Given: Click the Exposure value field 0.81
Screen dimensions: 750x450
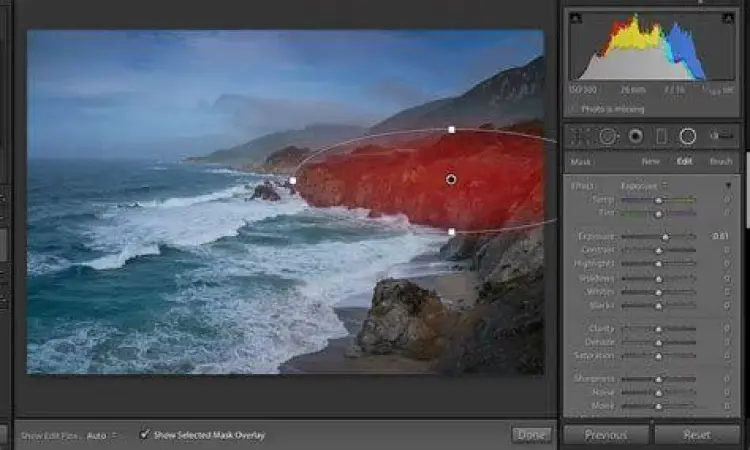Looking at the screenshot, I should click(x=720, y=236).
